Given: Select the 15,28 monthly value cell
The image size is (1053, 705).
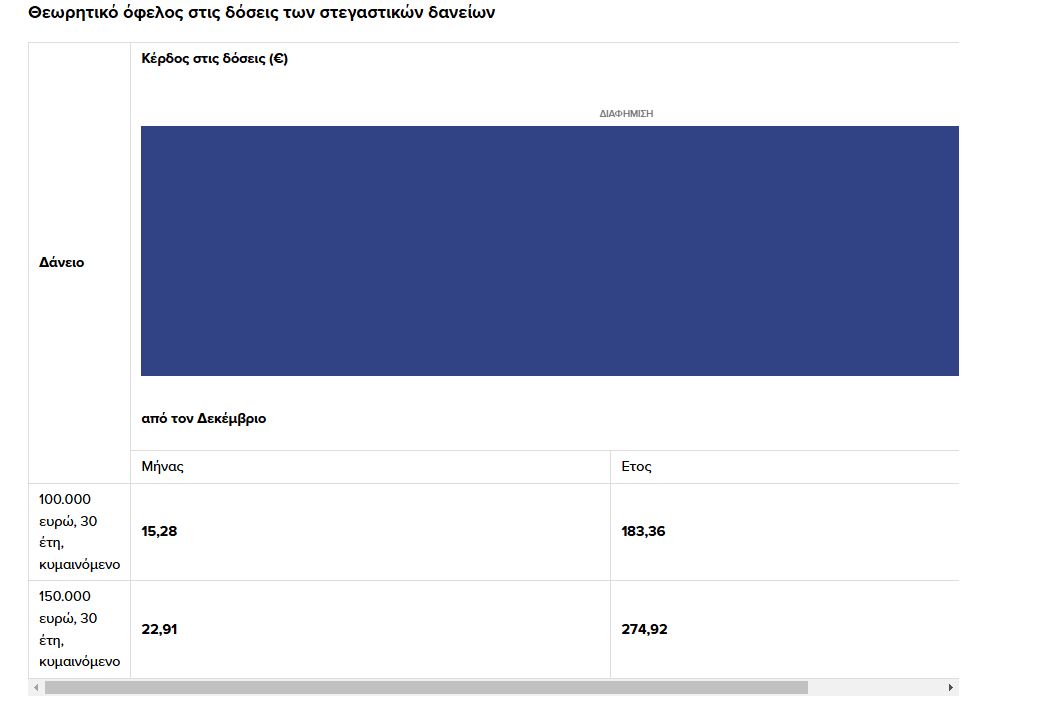Looking at the screenshot, I should 160,532.
